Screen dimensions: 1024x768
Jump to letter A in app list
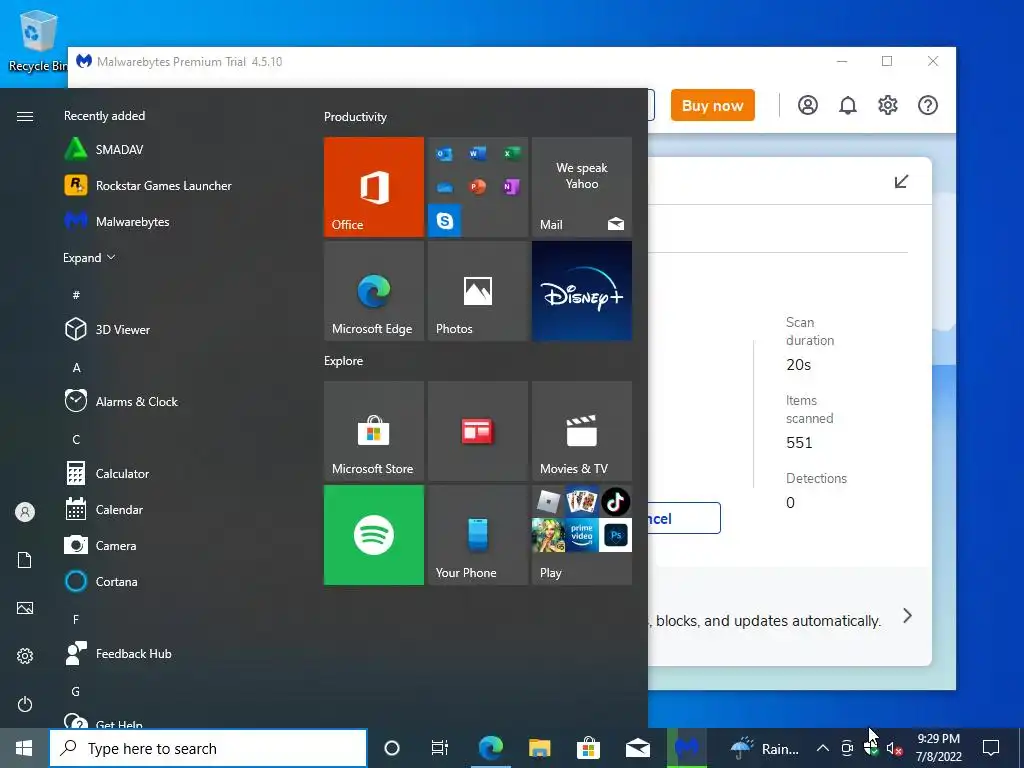(x=76, y=368)
